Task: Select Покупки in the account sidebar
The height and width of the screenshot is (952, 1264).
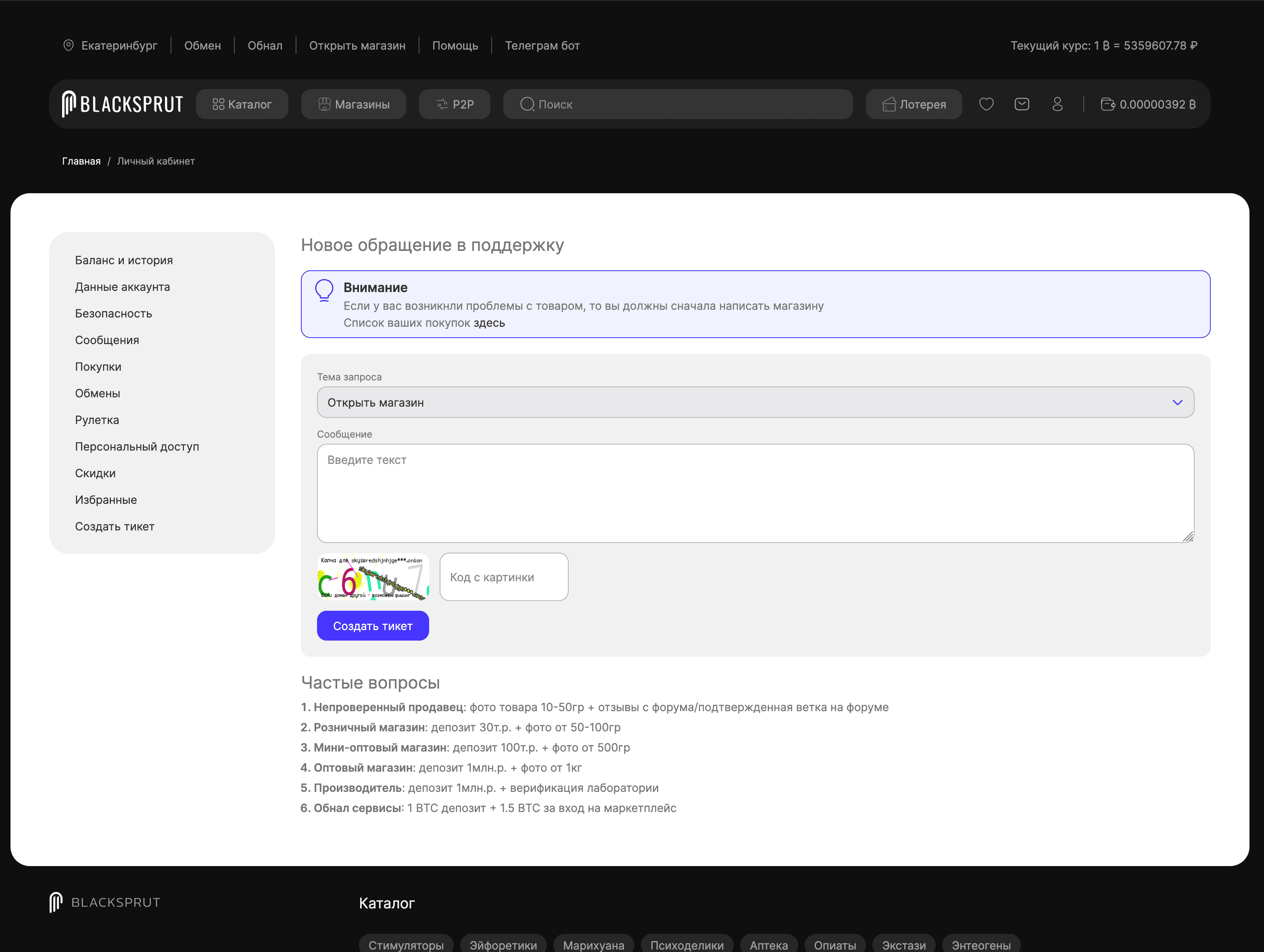Action: point(98,366)
